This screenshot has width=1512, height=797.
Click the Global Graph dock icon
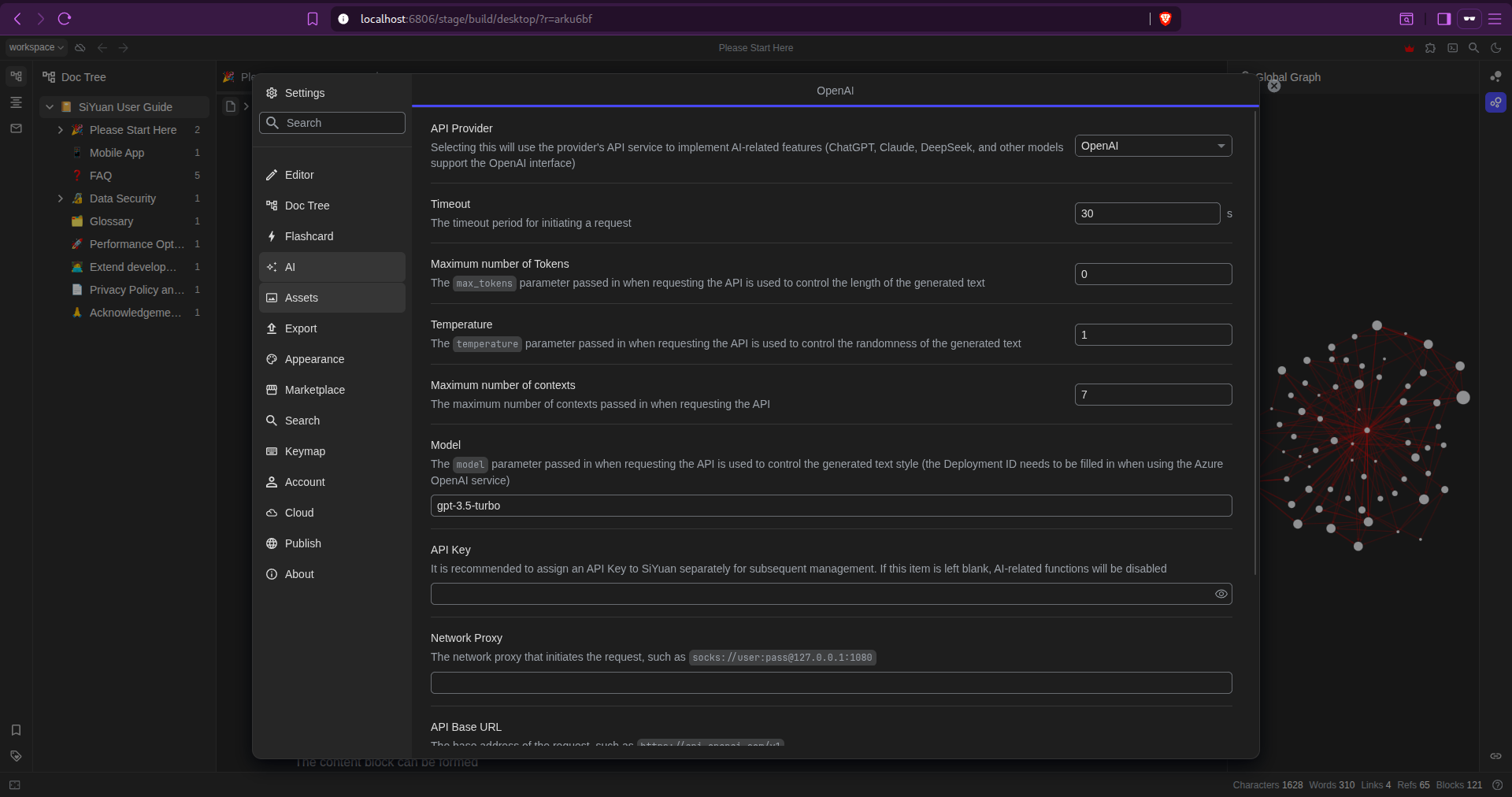click(x=1495, y=102)
